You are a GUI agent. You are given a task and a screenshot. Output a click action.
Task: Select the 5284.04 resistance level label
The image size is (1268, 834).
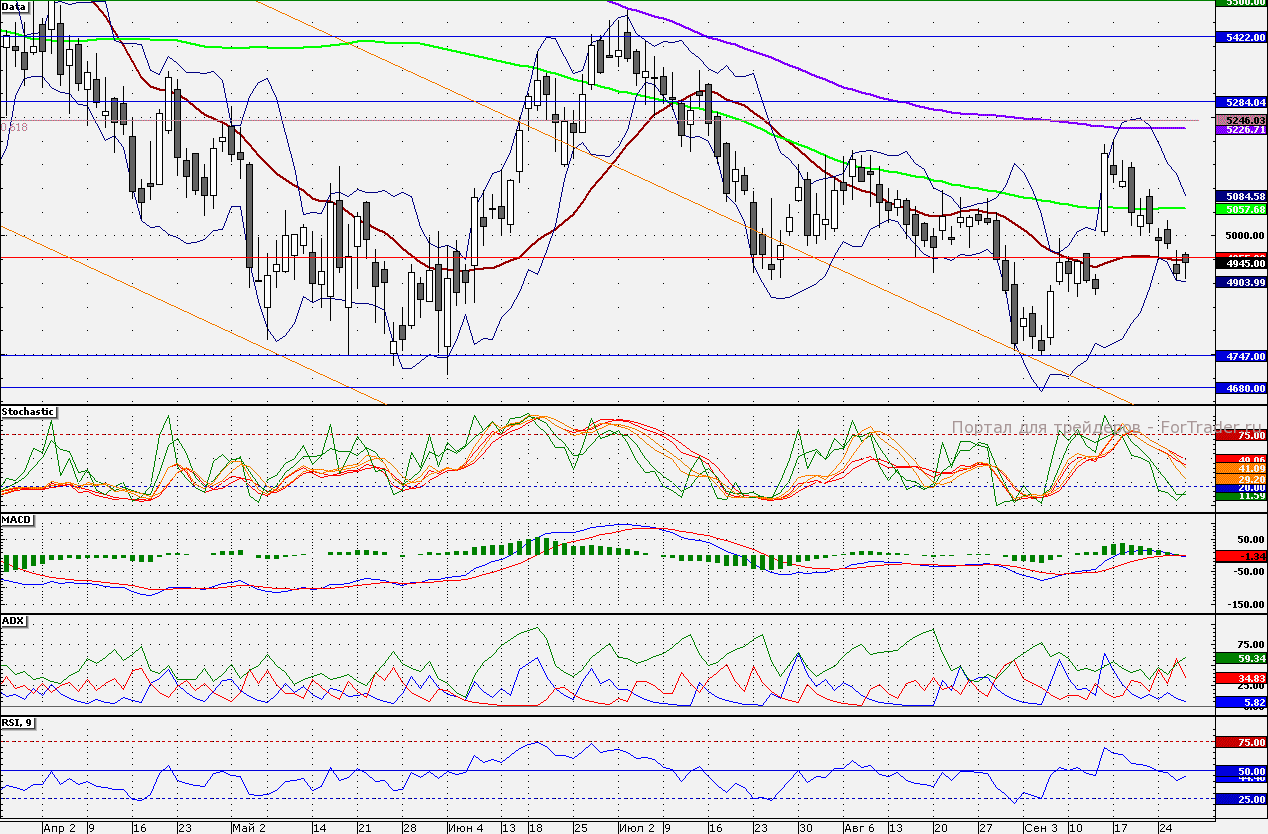(1240, 102)
